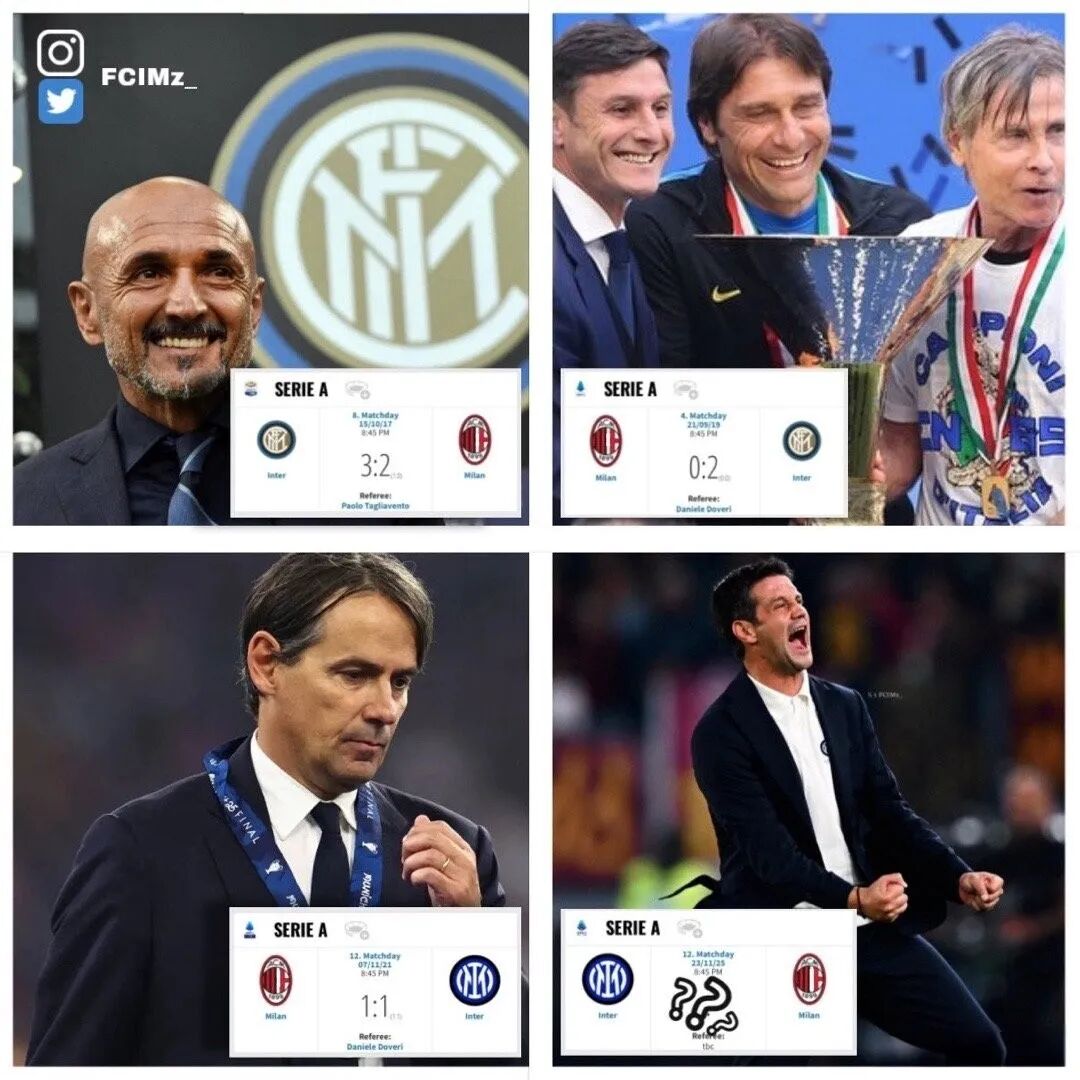Click the 0:2 score result

704,468
